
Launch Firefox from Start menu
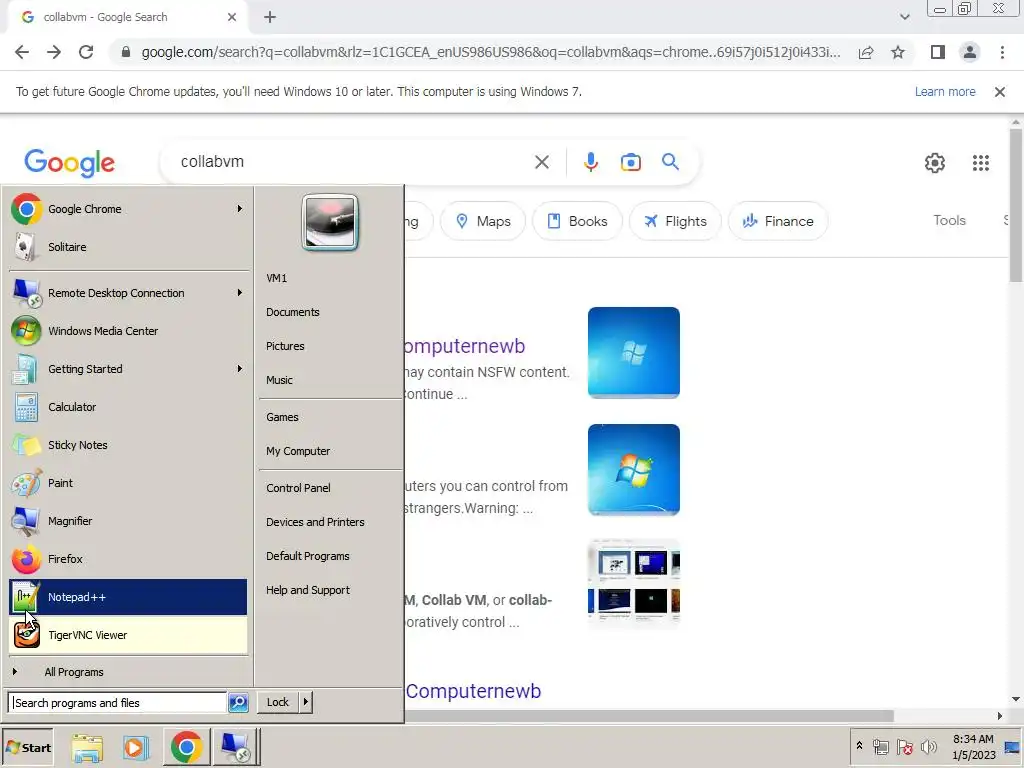[128, 559]
